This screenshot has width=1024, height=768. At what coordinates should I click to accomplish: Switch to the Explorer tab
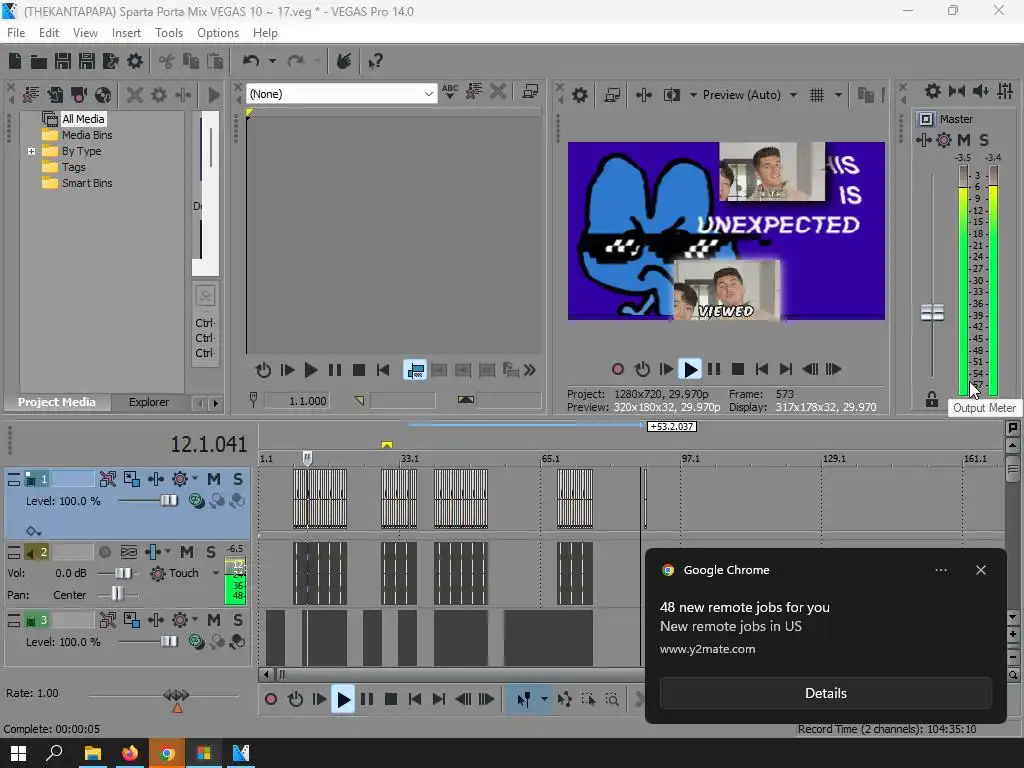point(149,402)
